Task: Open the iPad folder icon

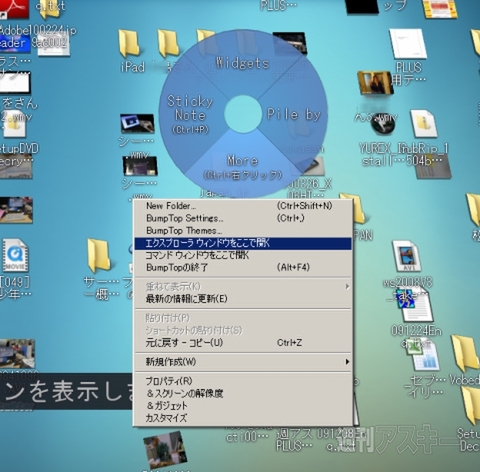Action: coord(129,44)
